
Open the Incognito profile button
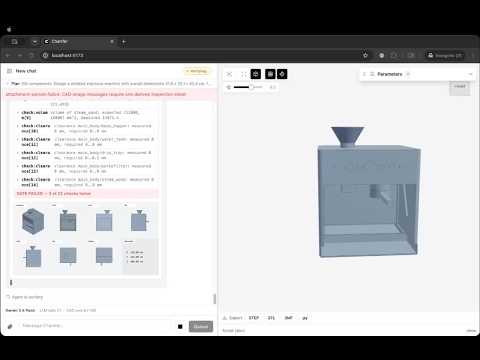445,55
